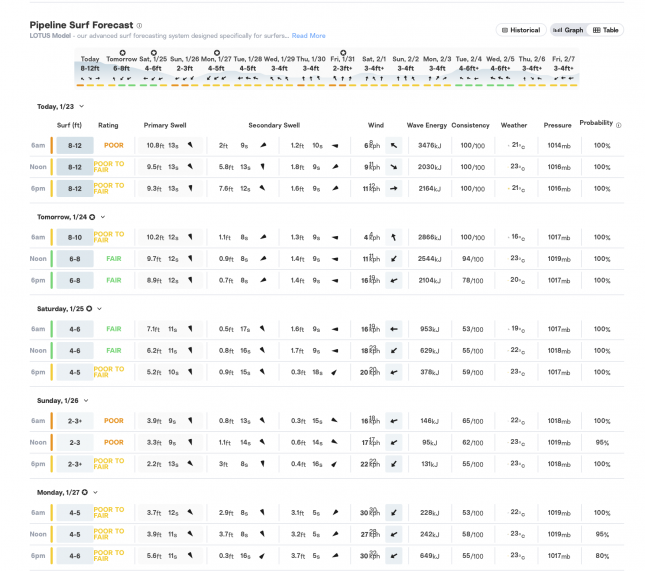Select Tue, 2/4 in day strip
The height and width of the screenshot is (571, 645).
[x=469, y=68]
